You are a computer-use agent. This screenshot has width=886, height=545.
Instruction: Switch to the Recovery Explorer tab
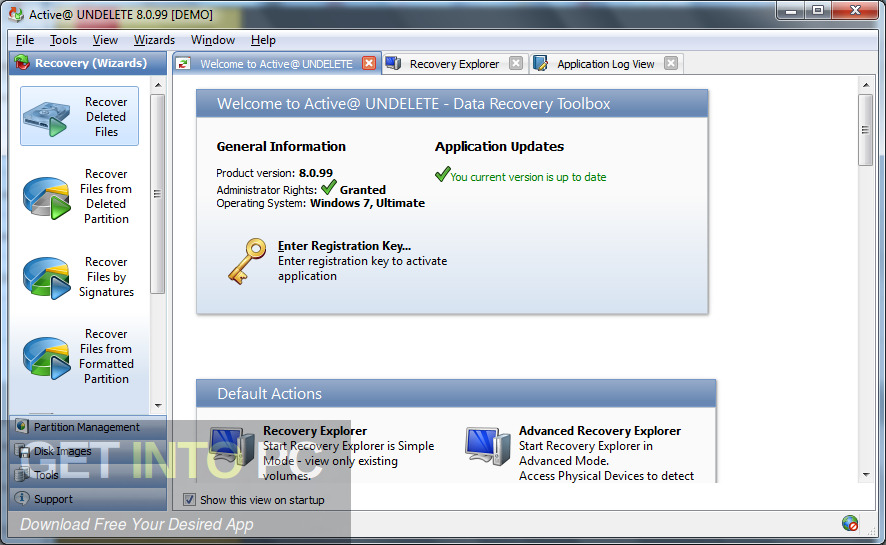click(x=455, y=63)
